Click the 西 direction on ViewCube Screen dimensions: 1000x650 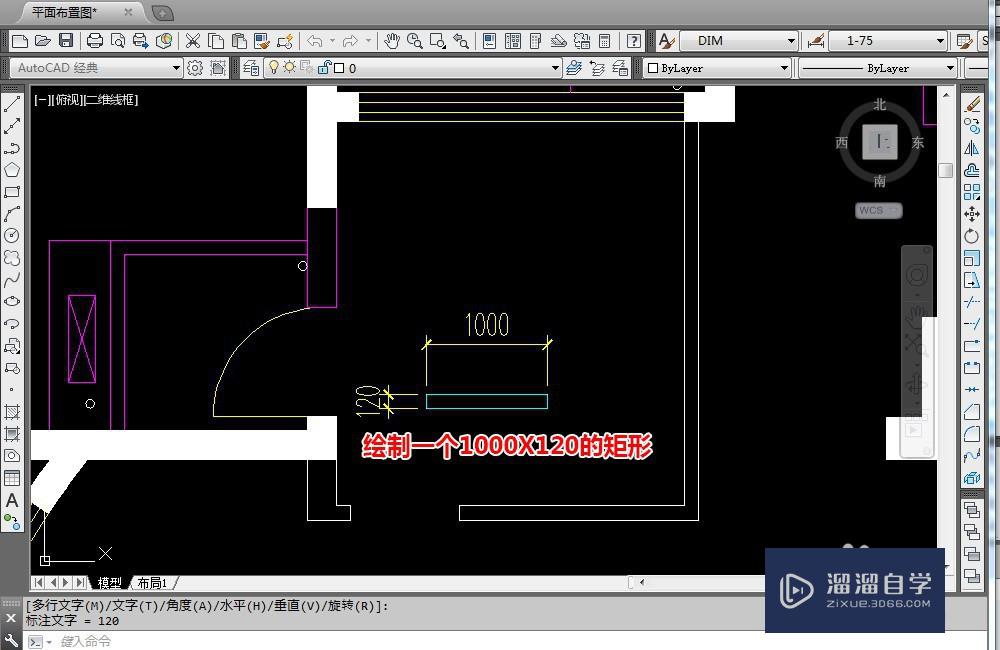[x=842, y=142]
